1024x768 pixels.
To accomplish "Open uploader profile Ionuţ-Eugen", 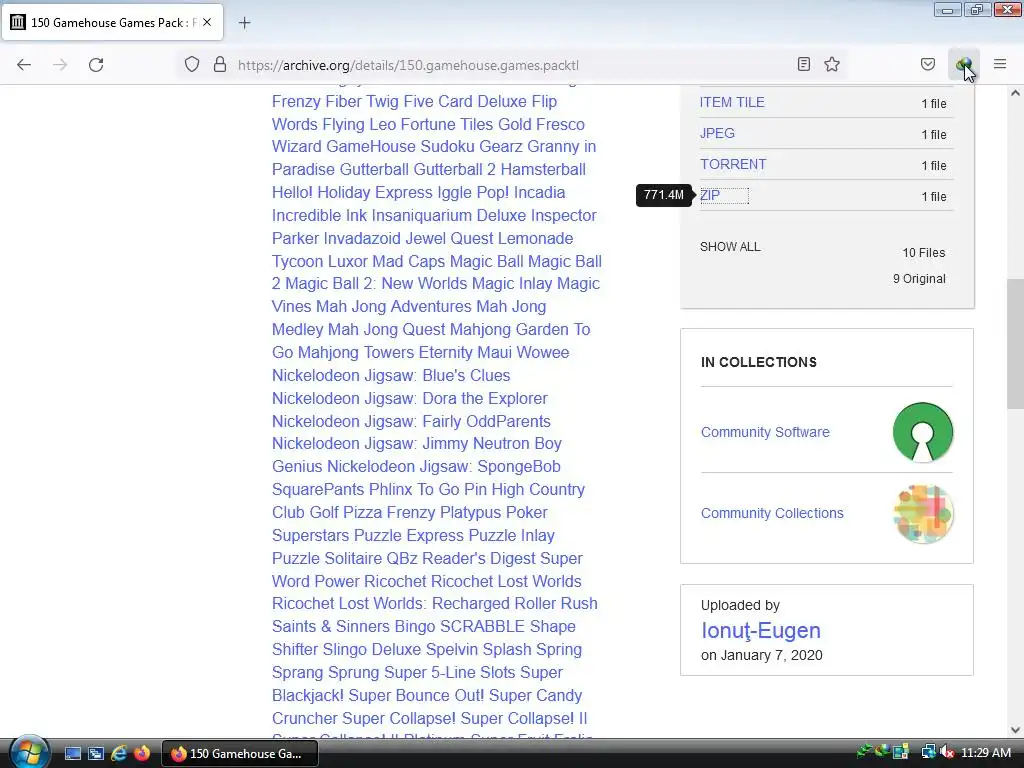I will coord(761,630).
